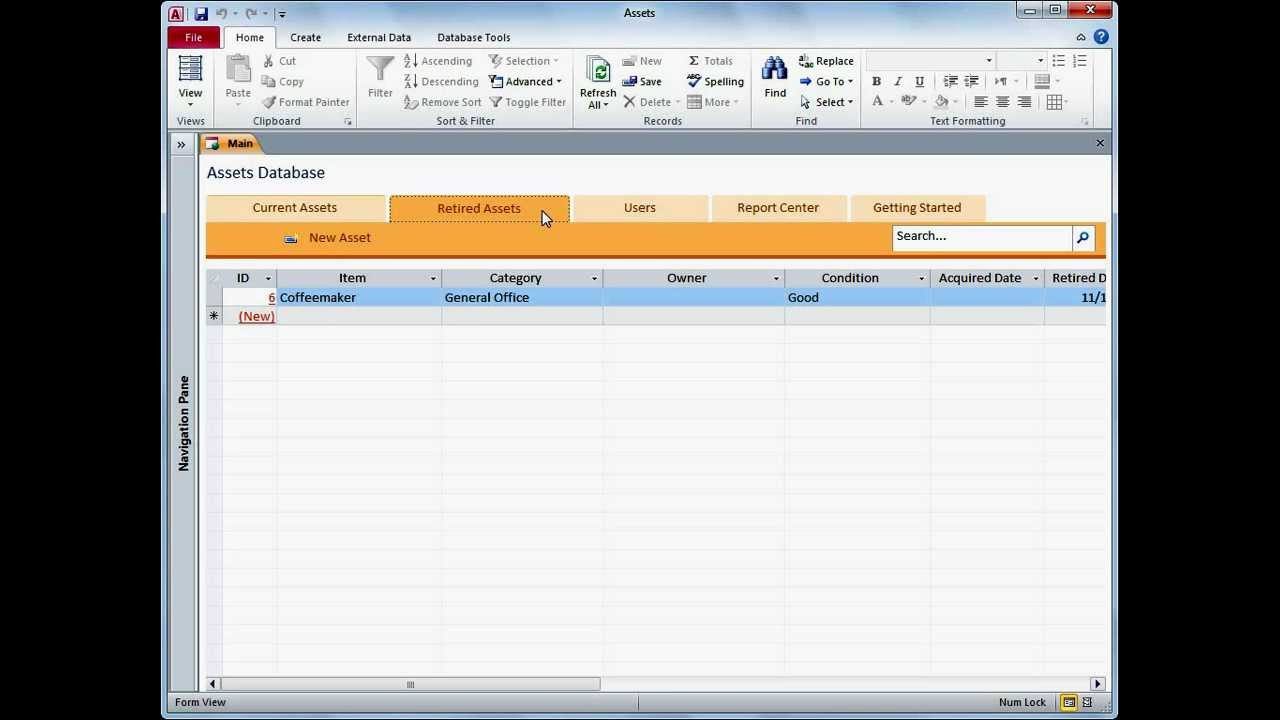Undo using the Quick Access toolbar arrow
The width and height of the screenshot is (1280, 720).
tap(221, 13)
